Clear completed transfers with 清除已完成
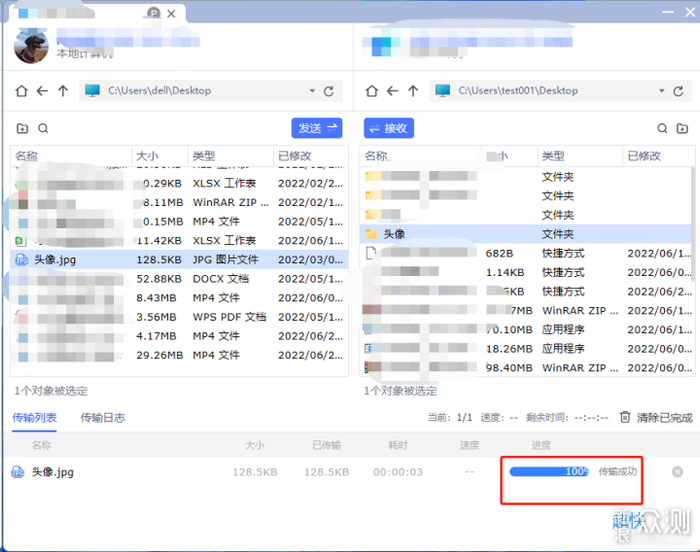 pyautogui.click(x=656, y=418)
